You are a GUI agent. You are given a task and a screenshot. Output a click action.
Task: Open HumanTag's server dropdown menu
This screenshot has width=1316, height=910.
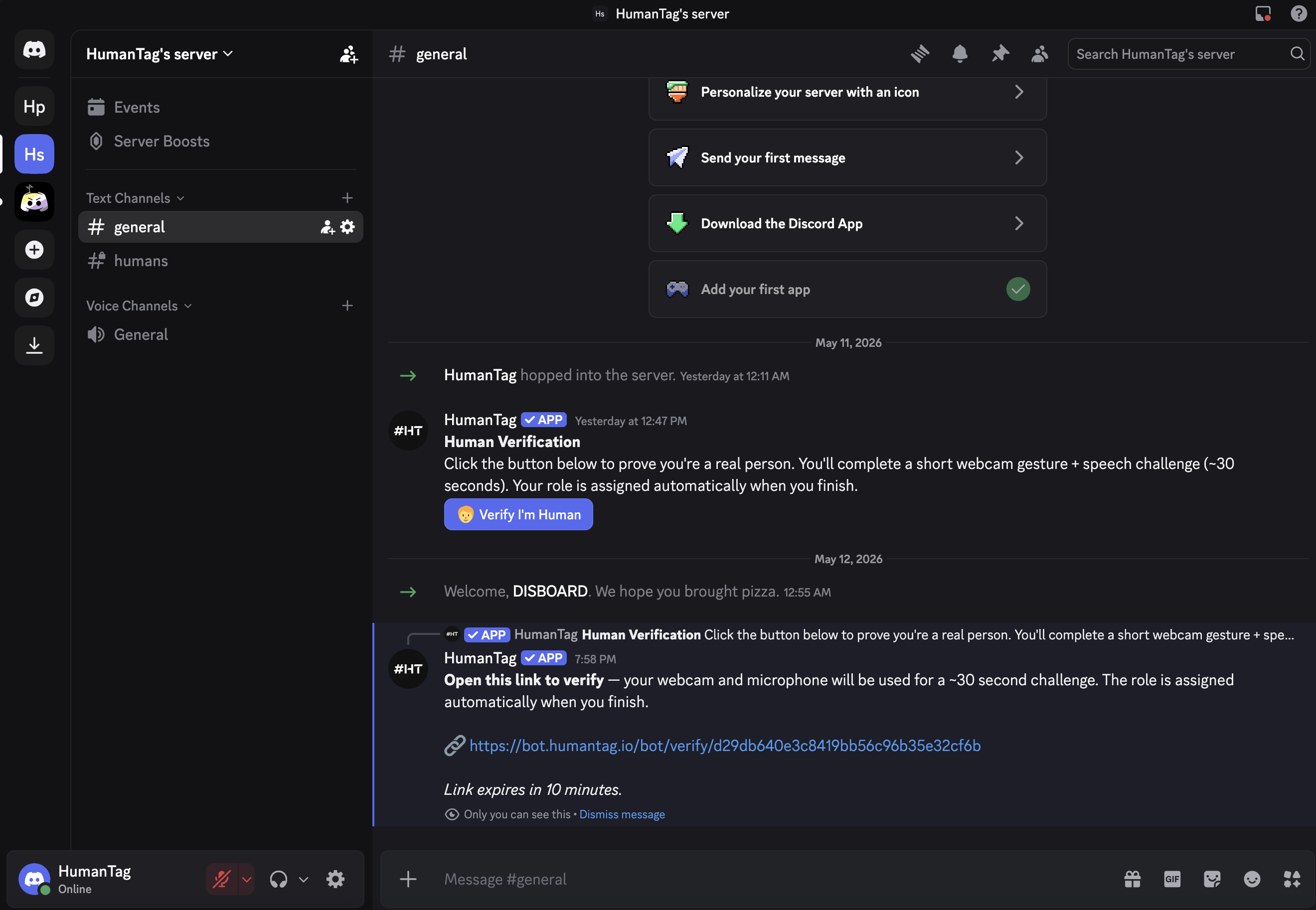coord(160,54)
